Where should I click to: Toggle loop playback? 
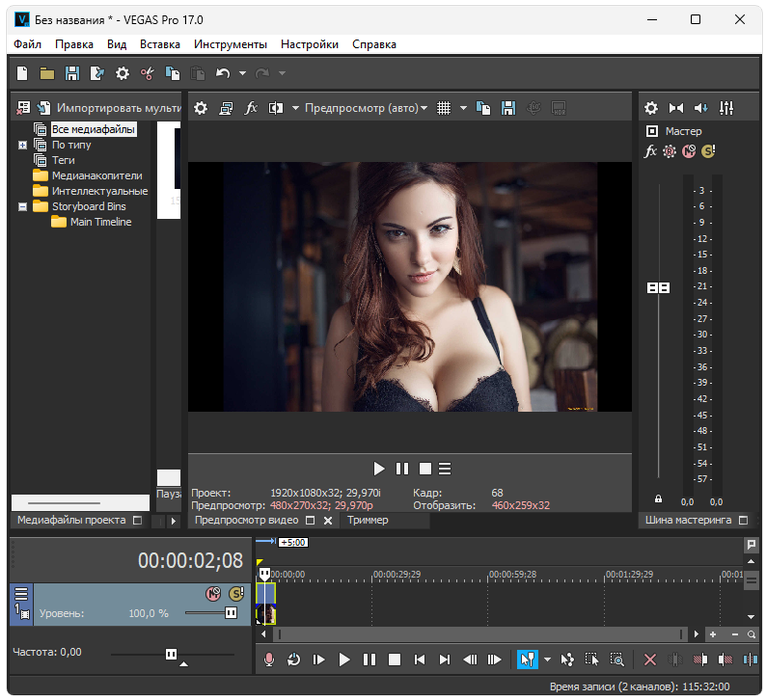coord(294,660)
